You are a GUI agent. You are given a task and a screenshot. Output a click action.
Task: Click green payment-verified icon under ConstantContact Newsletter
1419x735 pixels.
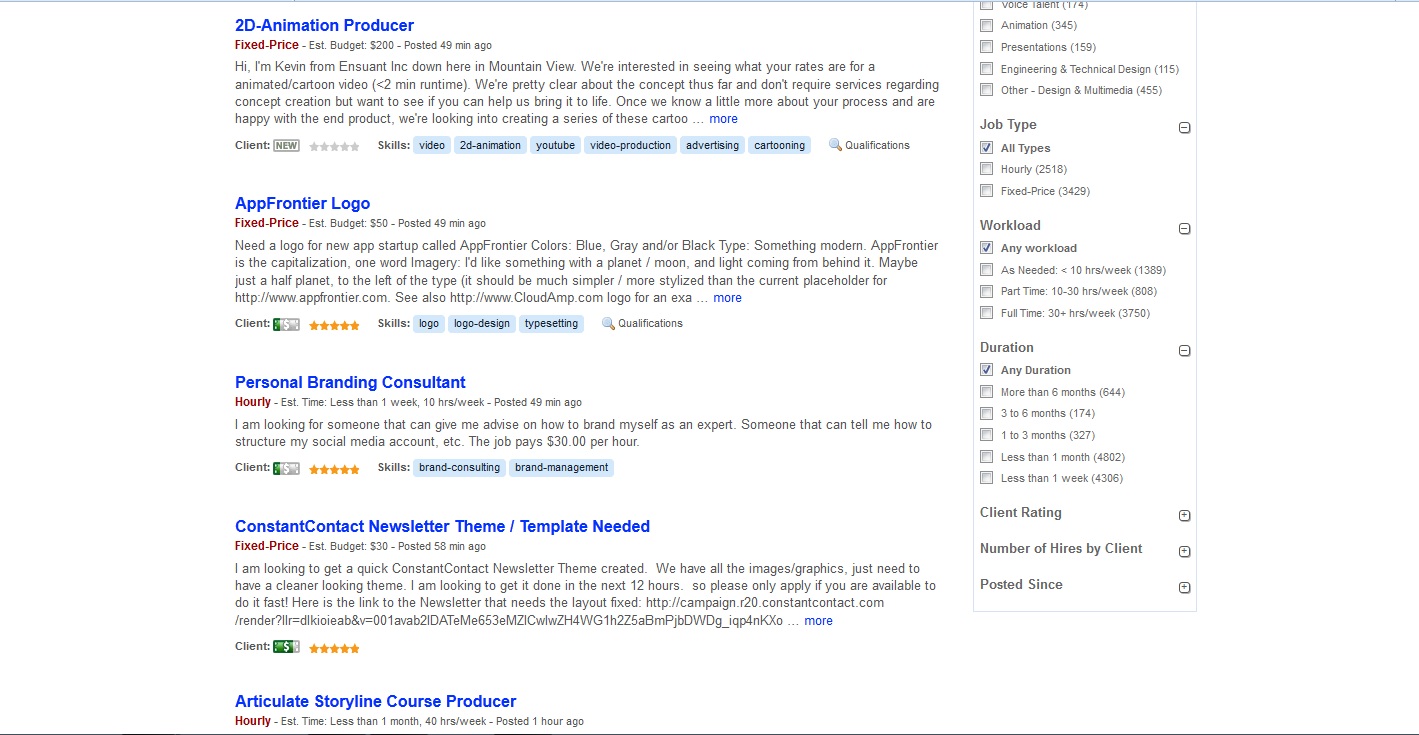click(x=286, y=647)
